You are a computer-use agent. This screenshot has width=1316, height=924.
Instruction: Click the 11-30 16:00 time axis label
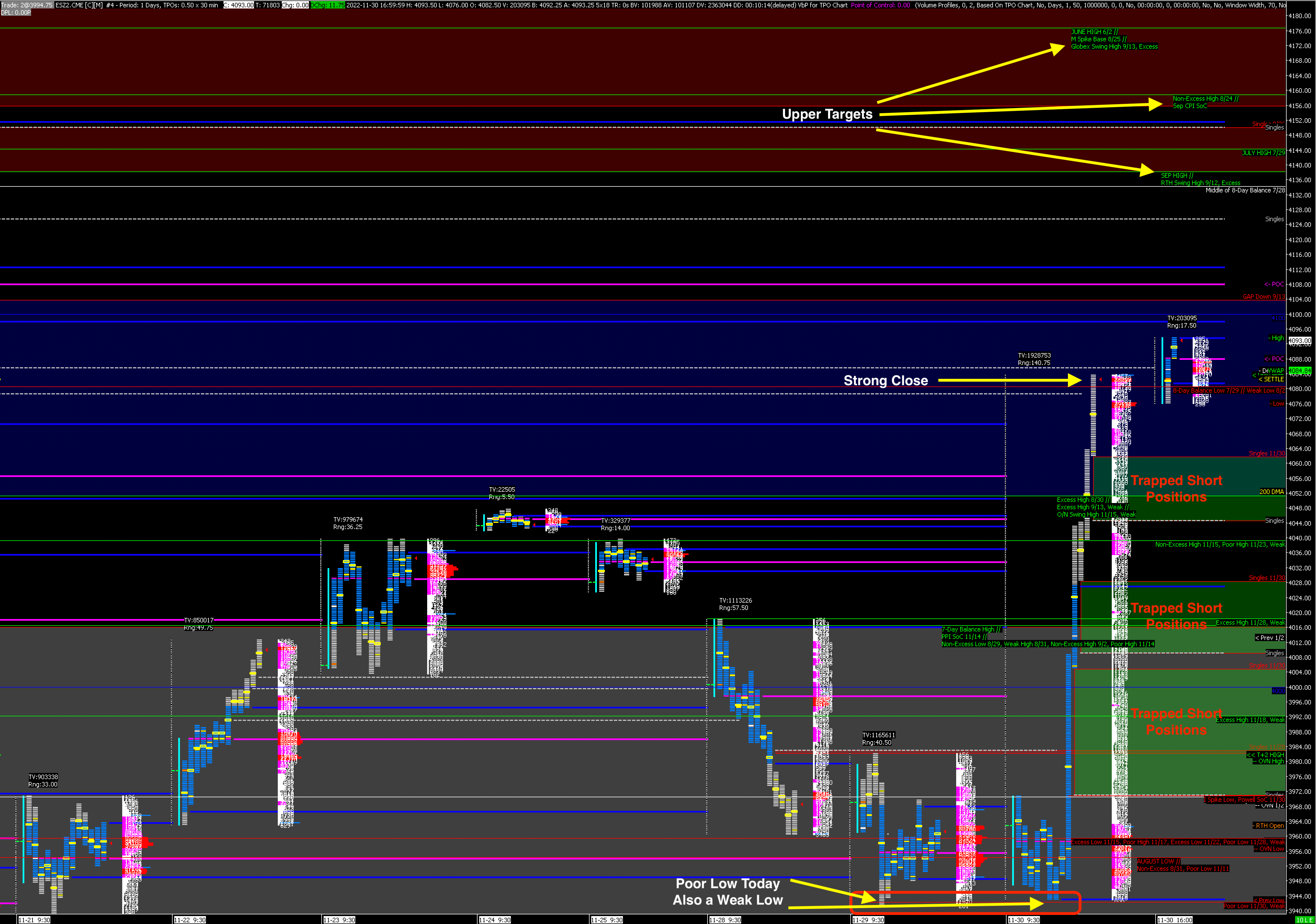click(x=1175, y=919)
